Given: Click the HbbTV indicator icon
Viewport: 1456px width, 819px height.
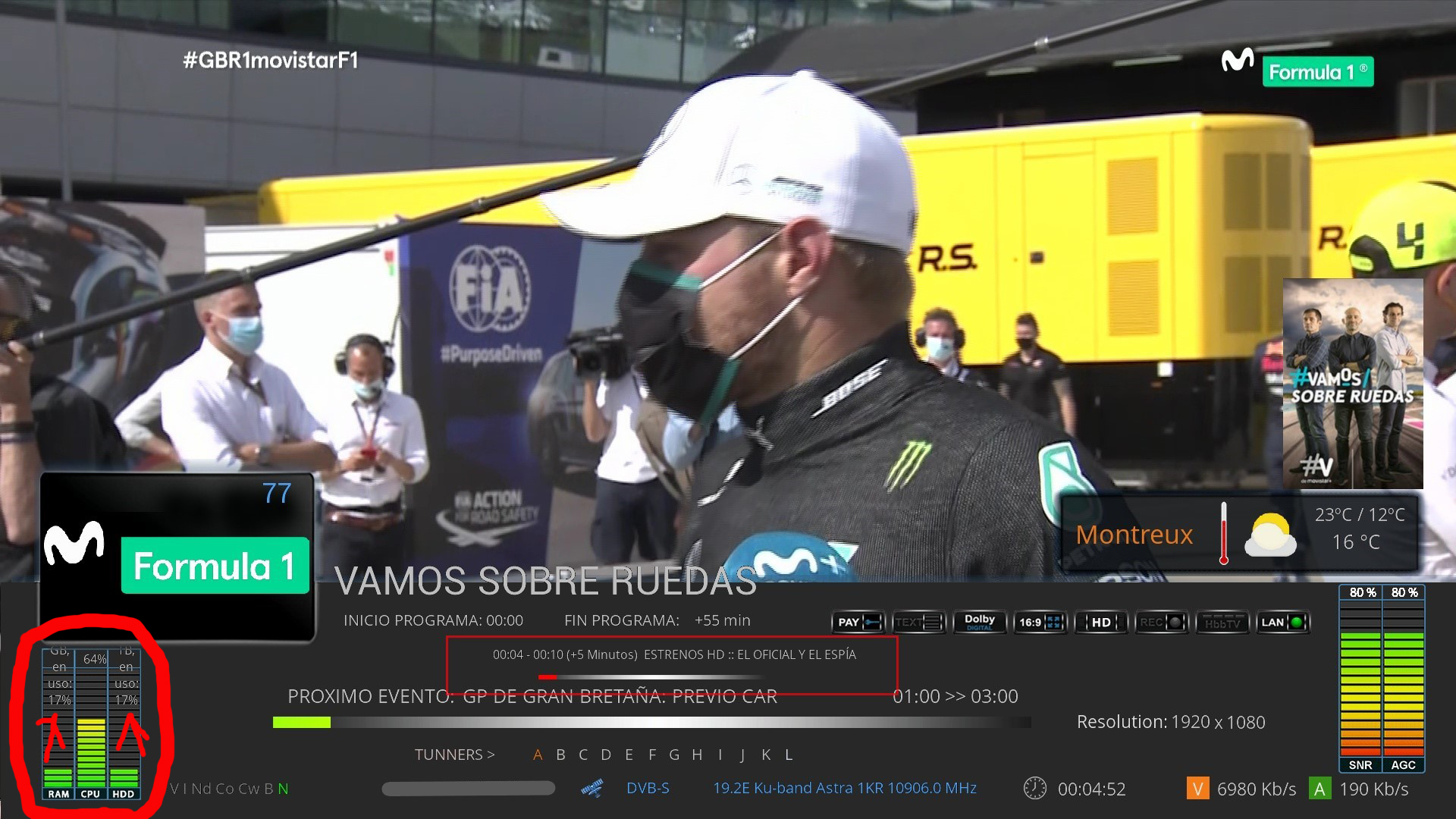Looking at the screenshot, I should 1222,623.
